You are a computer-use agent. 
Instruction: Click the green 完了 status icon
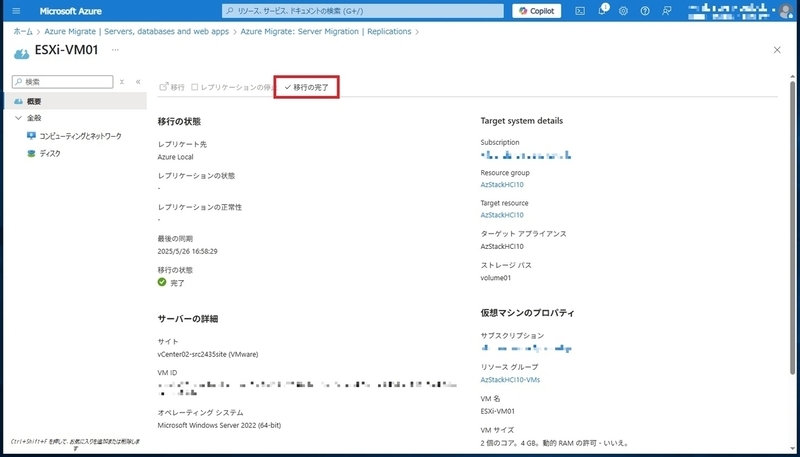pos(162,282)
